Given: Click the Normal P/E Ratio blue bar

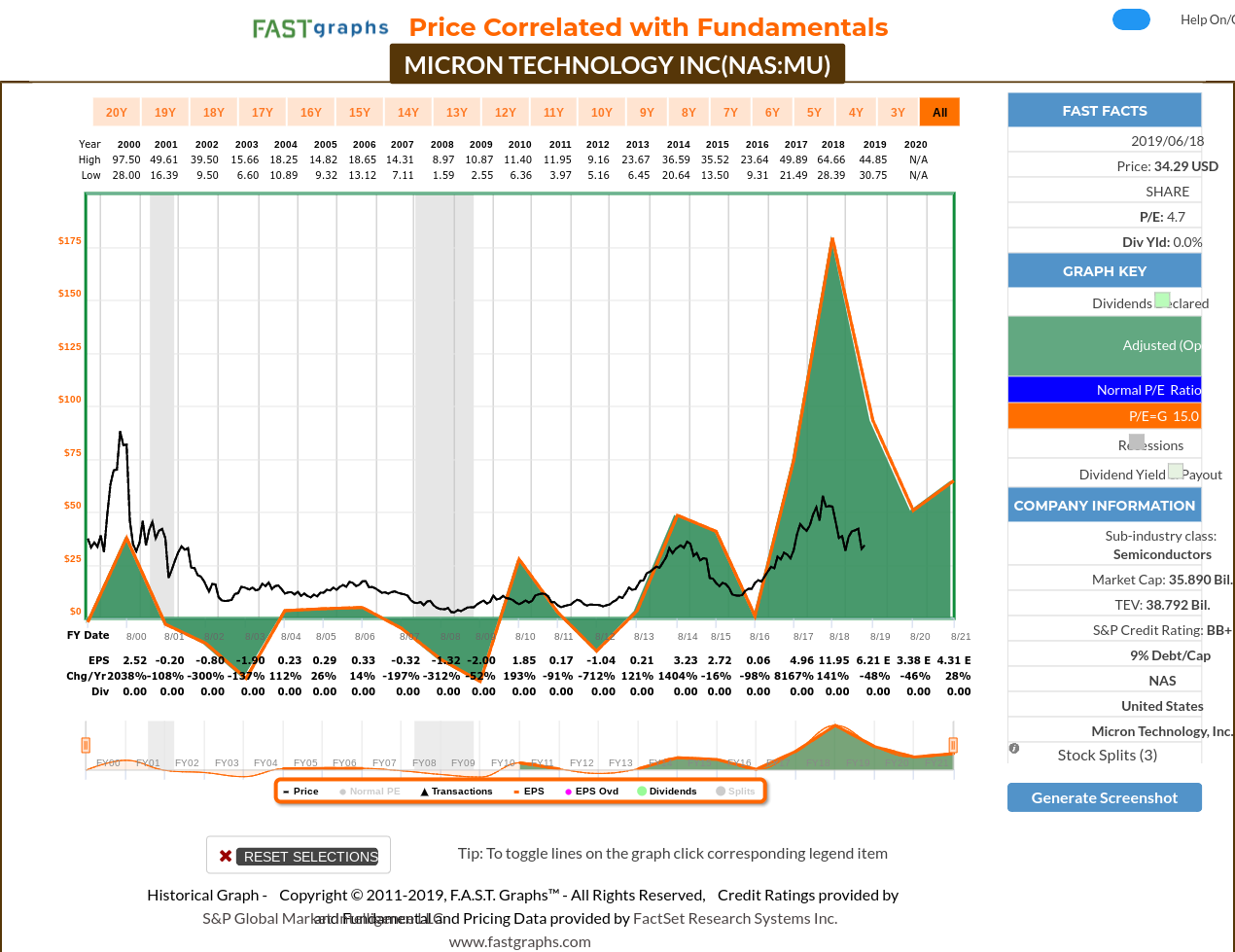Looking at the screenshot, I should click(x=1105, y=389).
